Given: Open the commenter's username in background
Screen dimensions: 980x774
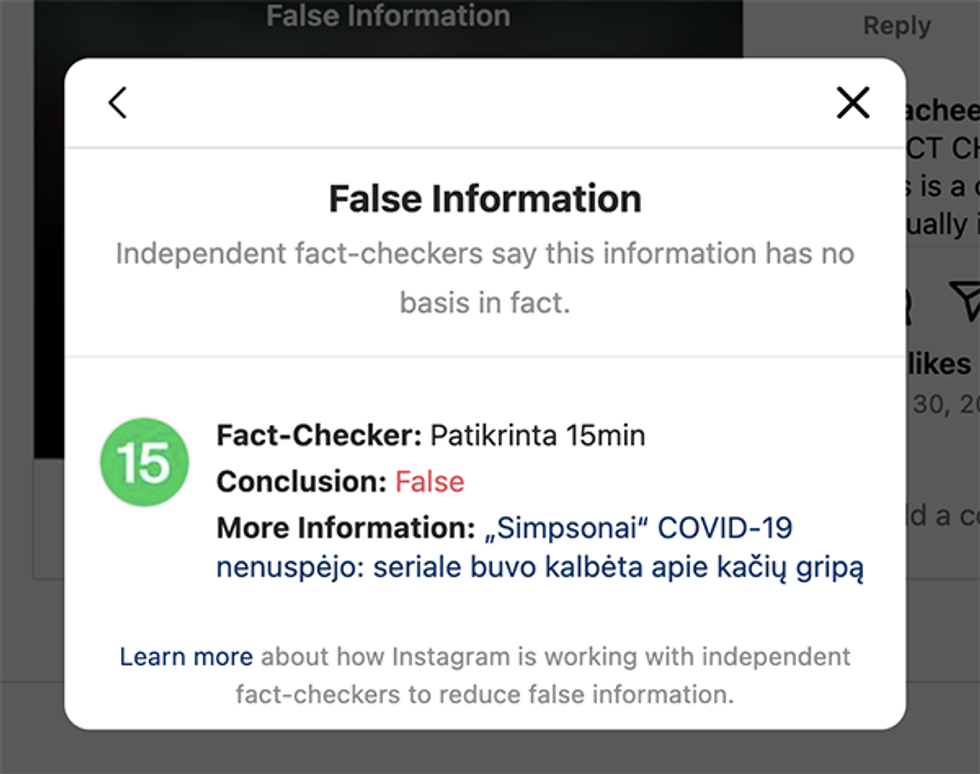Looking at the screenshot, I should 942,111.
